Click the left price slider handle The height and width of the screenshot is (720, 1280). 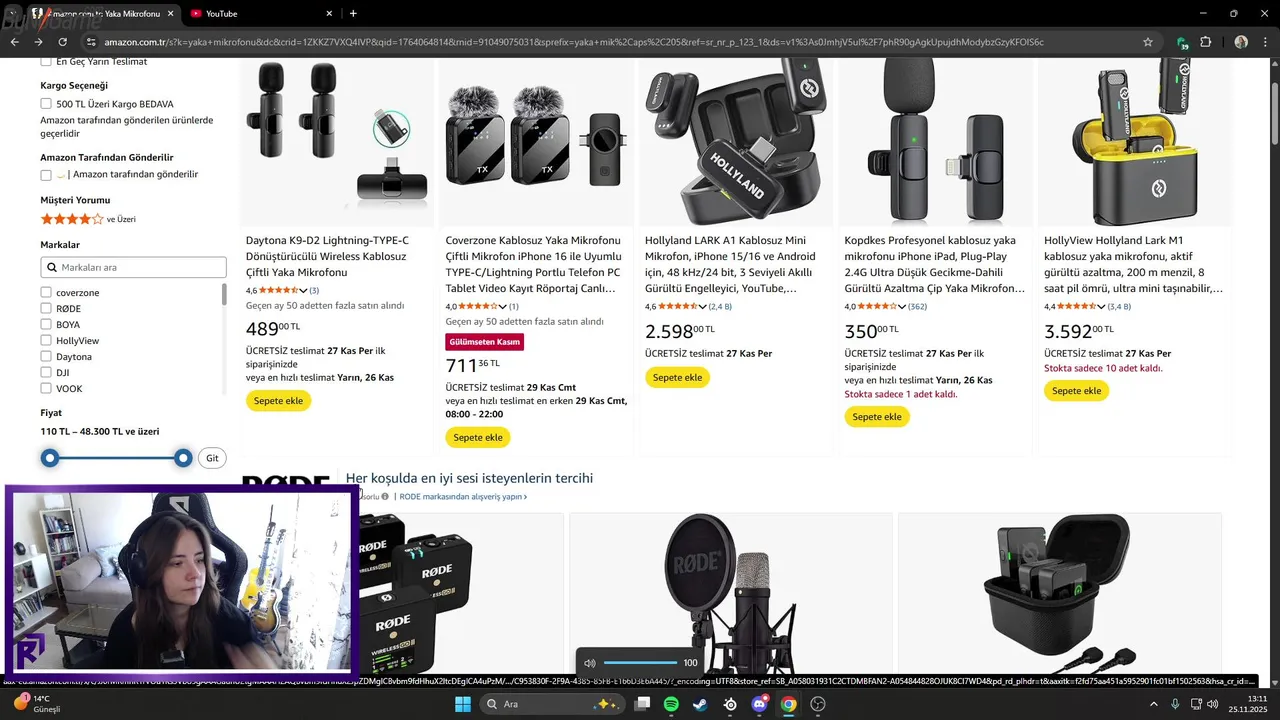pos(49,458)
